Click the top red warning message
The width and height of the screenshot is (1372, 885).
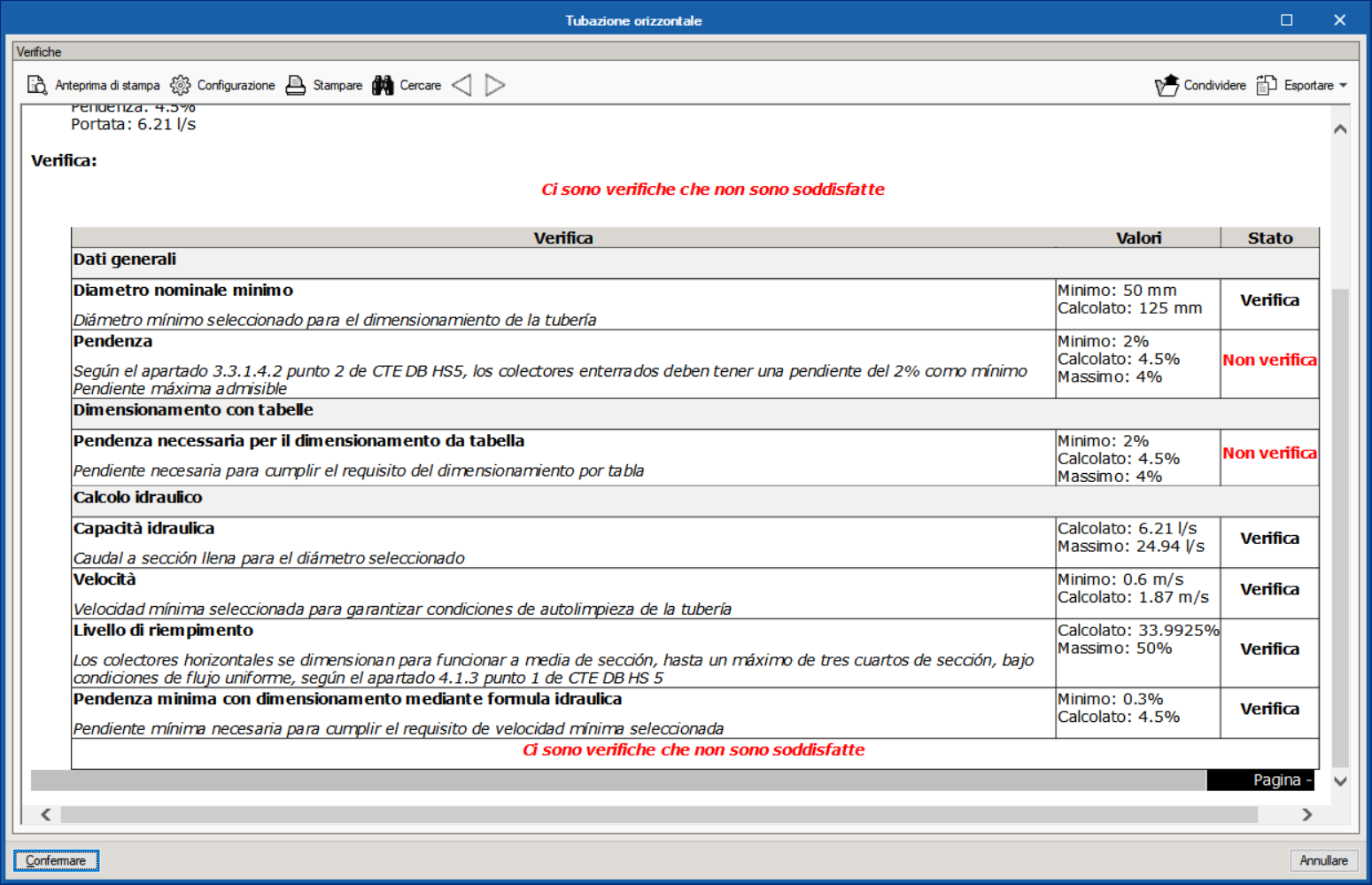713,189
